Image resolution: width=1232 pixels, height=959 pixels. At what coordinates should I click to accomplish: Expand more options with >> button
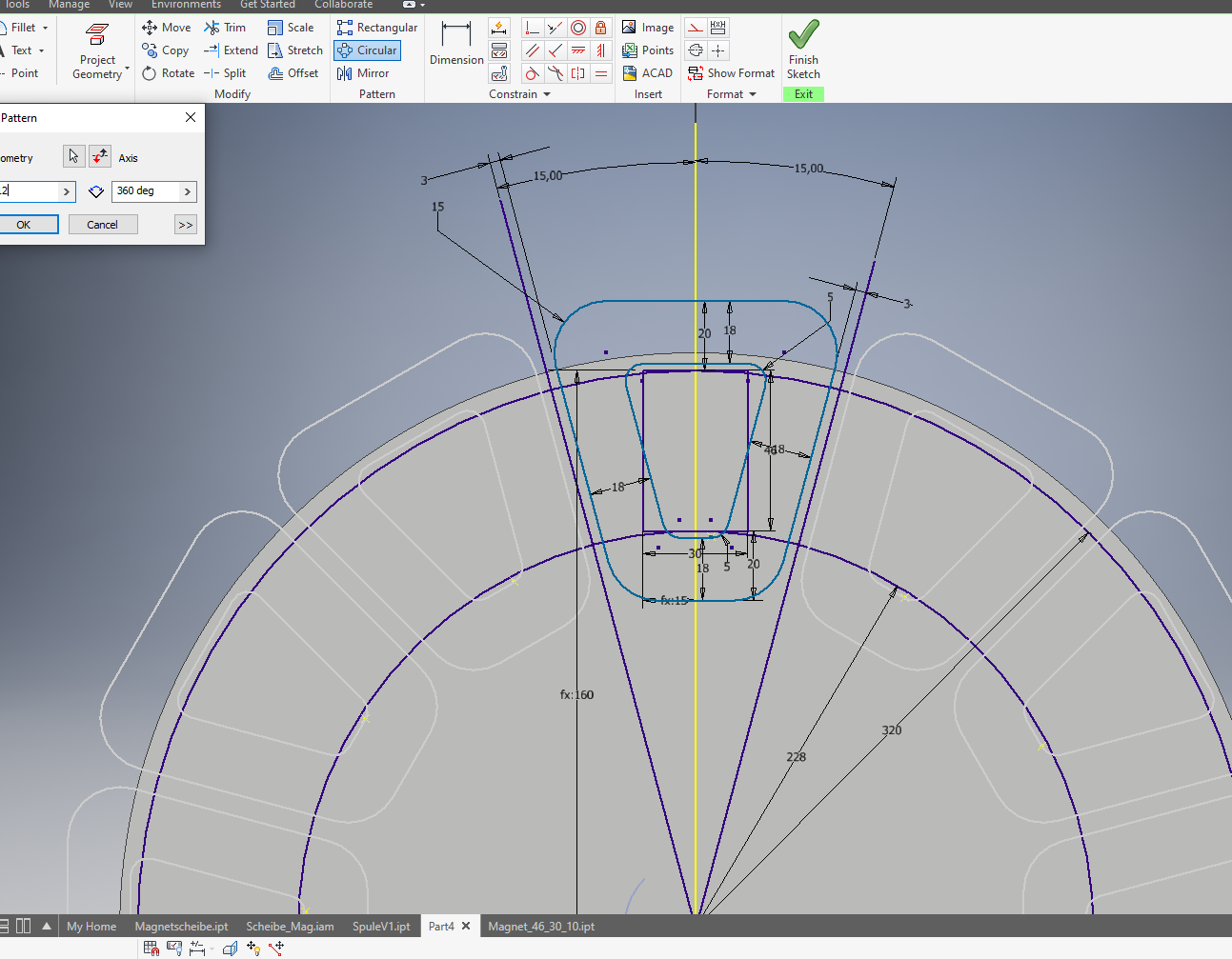click(x=185, y=225)
